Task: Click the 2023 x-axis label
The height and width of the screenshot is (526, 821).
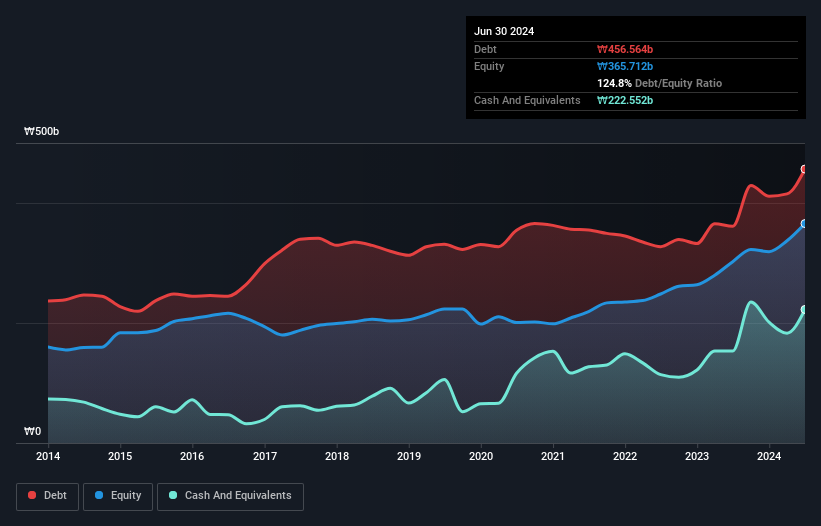Action: click(x=697, y=456)
